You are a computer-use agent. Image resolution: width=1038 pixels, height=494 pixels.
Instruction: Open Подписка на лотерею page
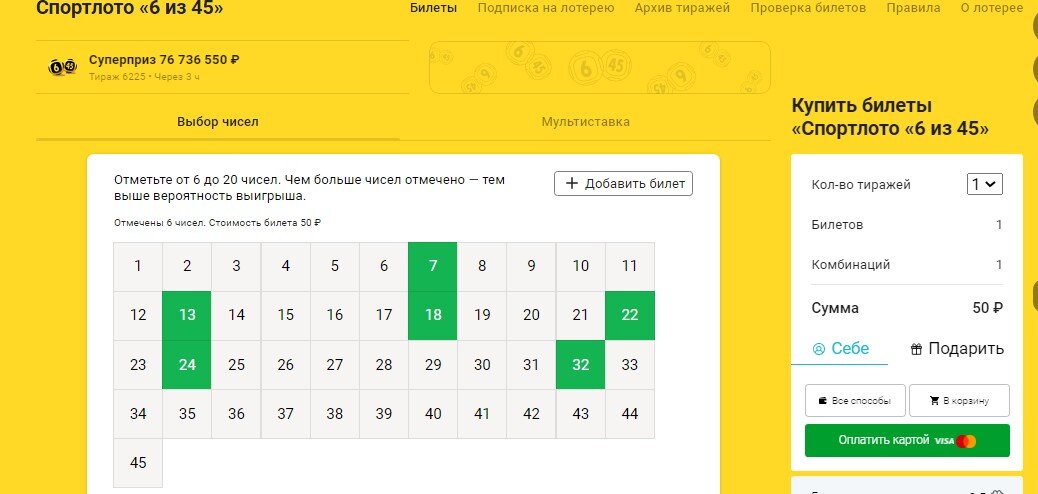[546, 8]
